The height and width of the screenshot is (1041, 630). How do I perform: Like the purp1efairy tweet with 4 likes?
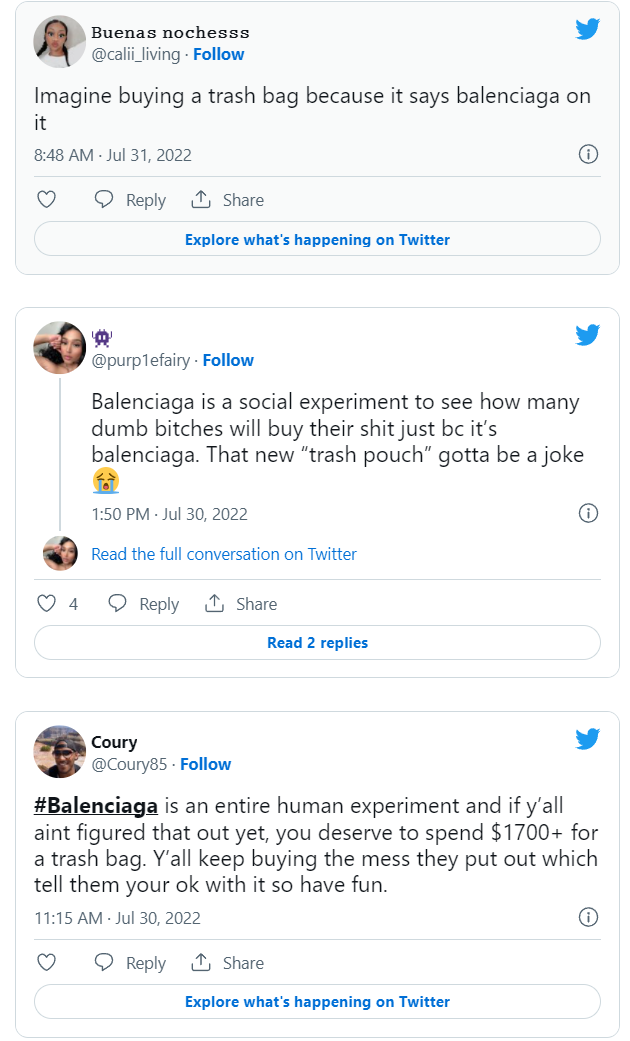46,604
